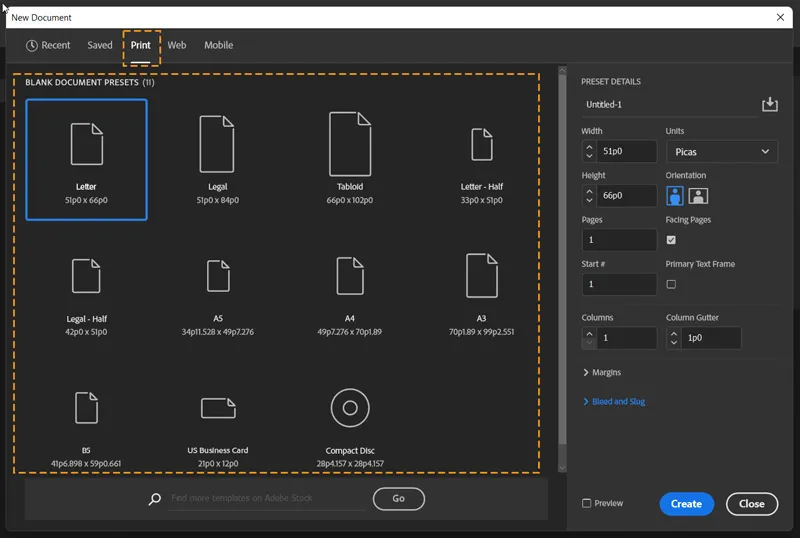The height and width of the screenshot is (538, 800).
Task: Increase Width with the up arrow
Action: (x=589, y=146)
